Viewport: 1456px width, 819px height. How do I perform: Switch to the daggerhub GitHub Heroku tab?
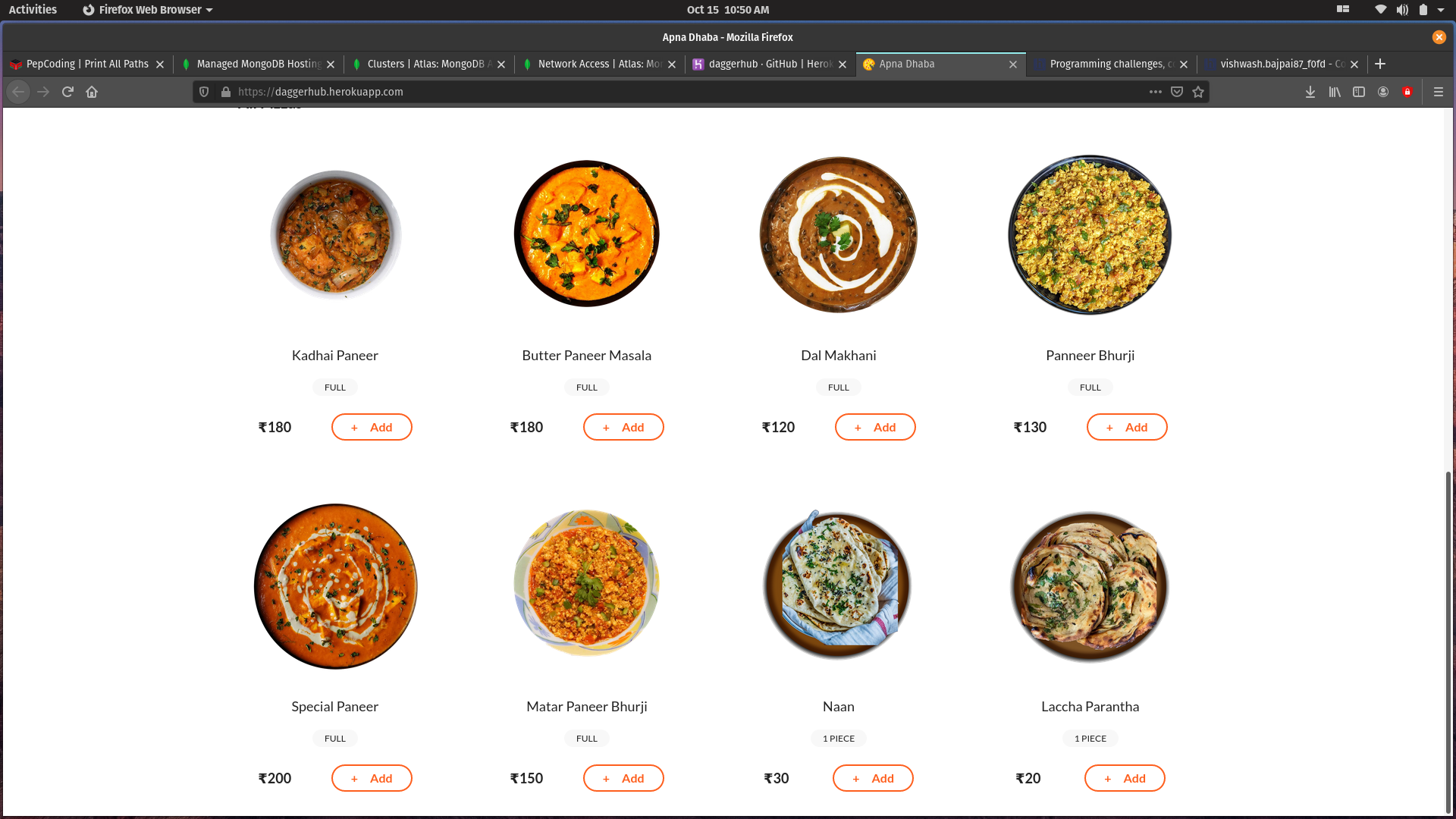click(770, 64)
